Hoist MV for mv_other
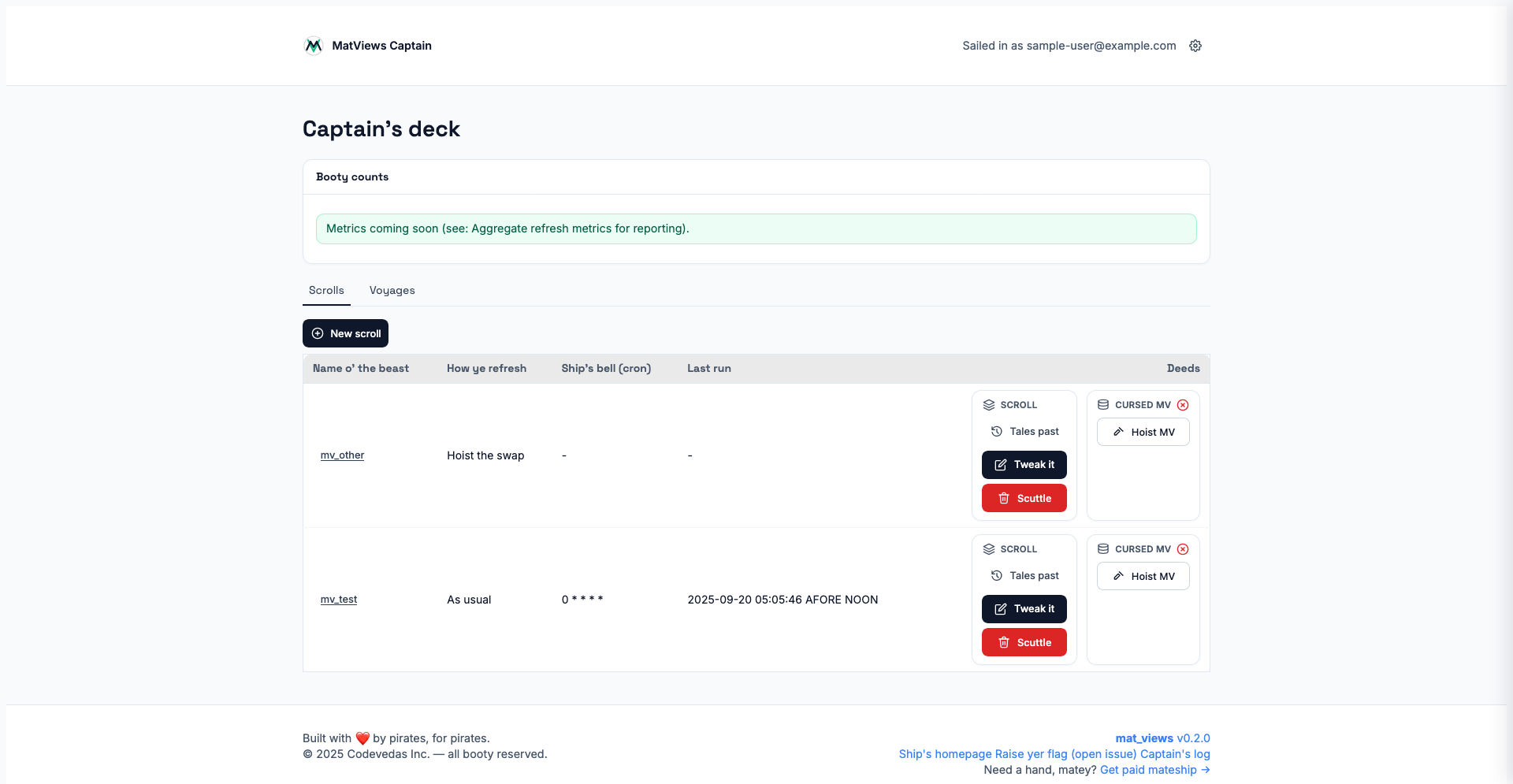The width and height of the screenshot is (1513, 784). (1143, 432)
